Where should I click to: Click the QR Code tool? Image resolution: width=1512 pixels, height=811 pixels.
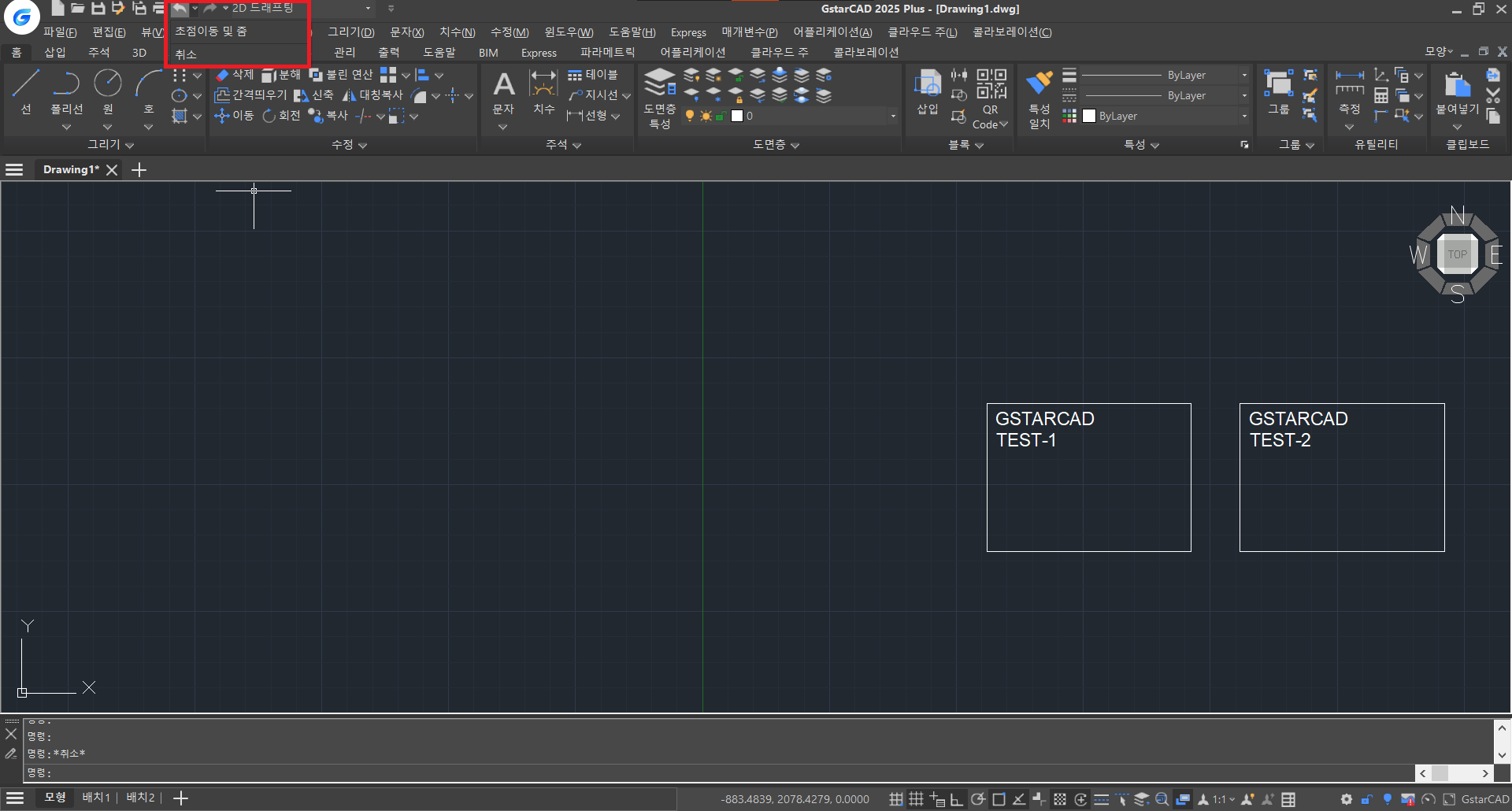[x=991, y=98]
